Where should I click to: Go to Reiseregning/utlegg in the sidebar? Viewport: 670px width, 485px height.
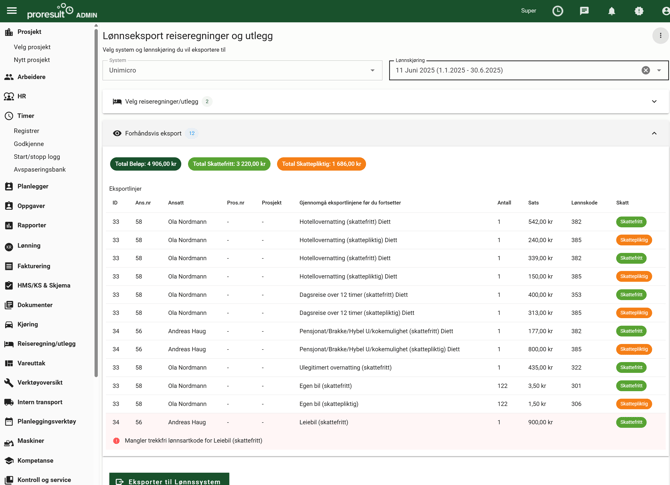[x=46, y=344]
